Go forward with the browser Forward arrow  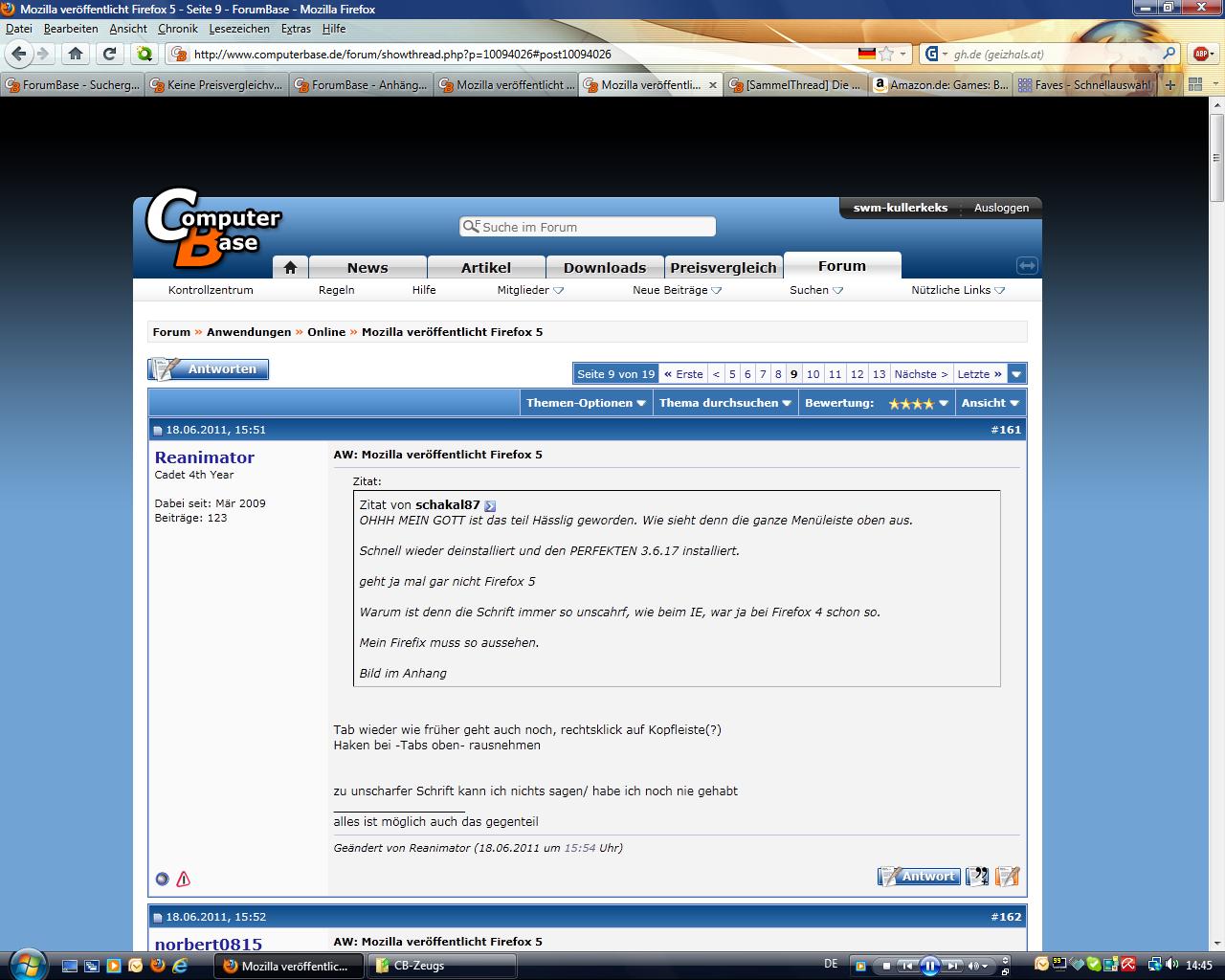[43, 54]
